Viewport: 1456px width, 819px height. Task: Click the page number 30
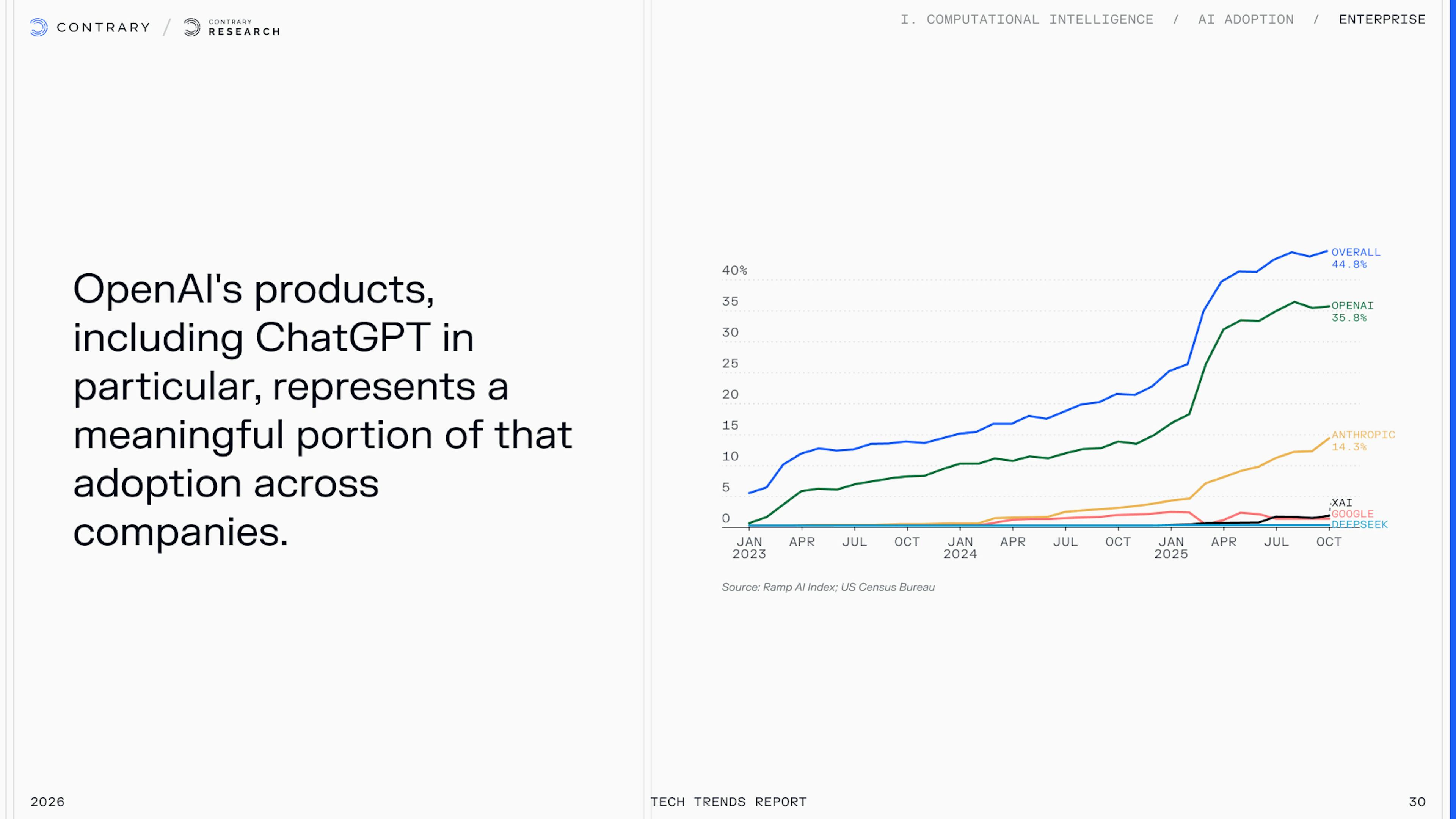coord(1417,802)
